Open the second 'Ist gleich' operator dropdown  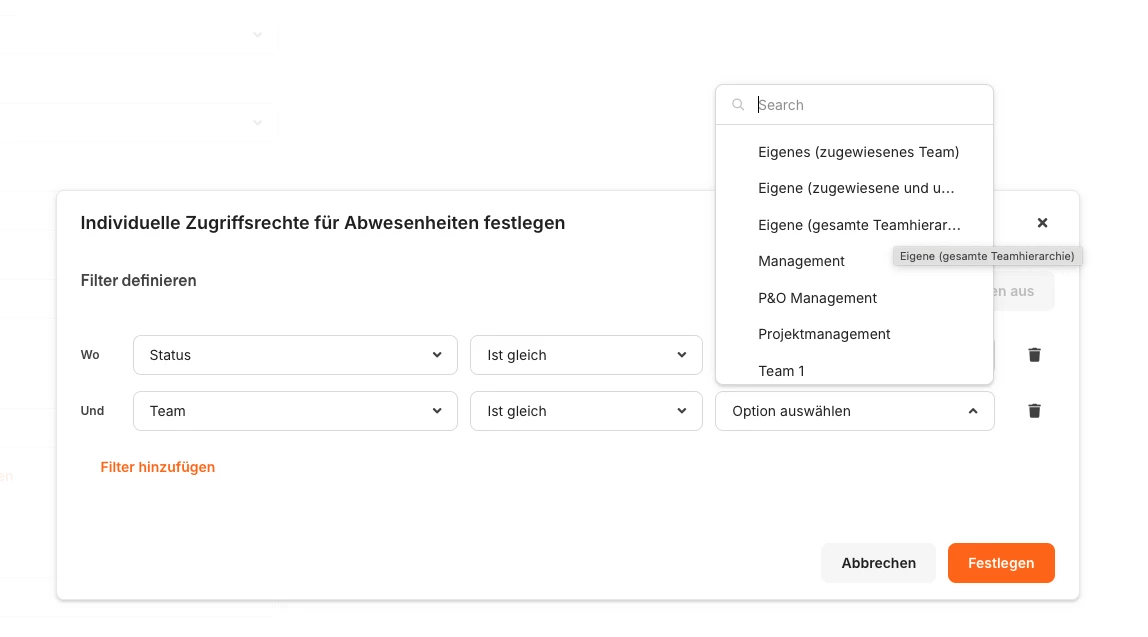pyautogui.click(x=586, y=411)
